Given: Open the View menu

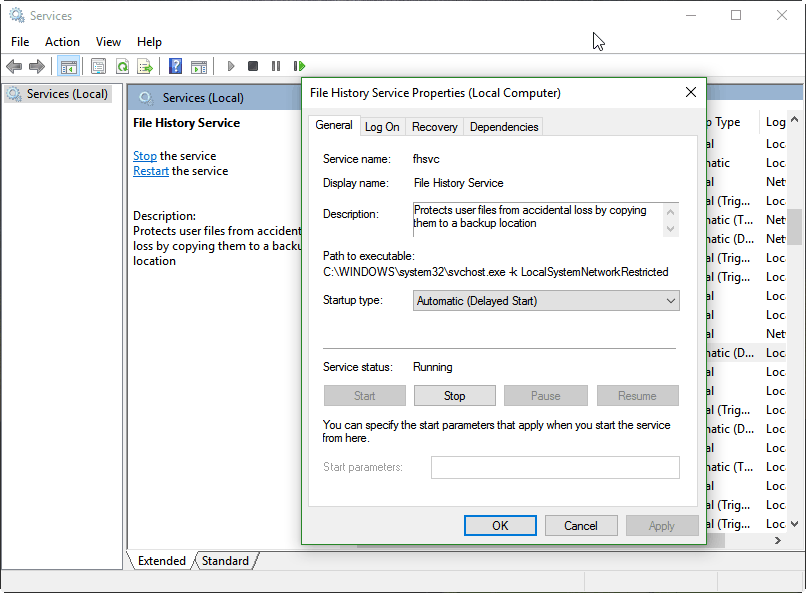Looking at the screenshot, I should 108,42.
